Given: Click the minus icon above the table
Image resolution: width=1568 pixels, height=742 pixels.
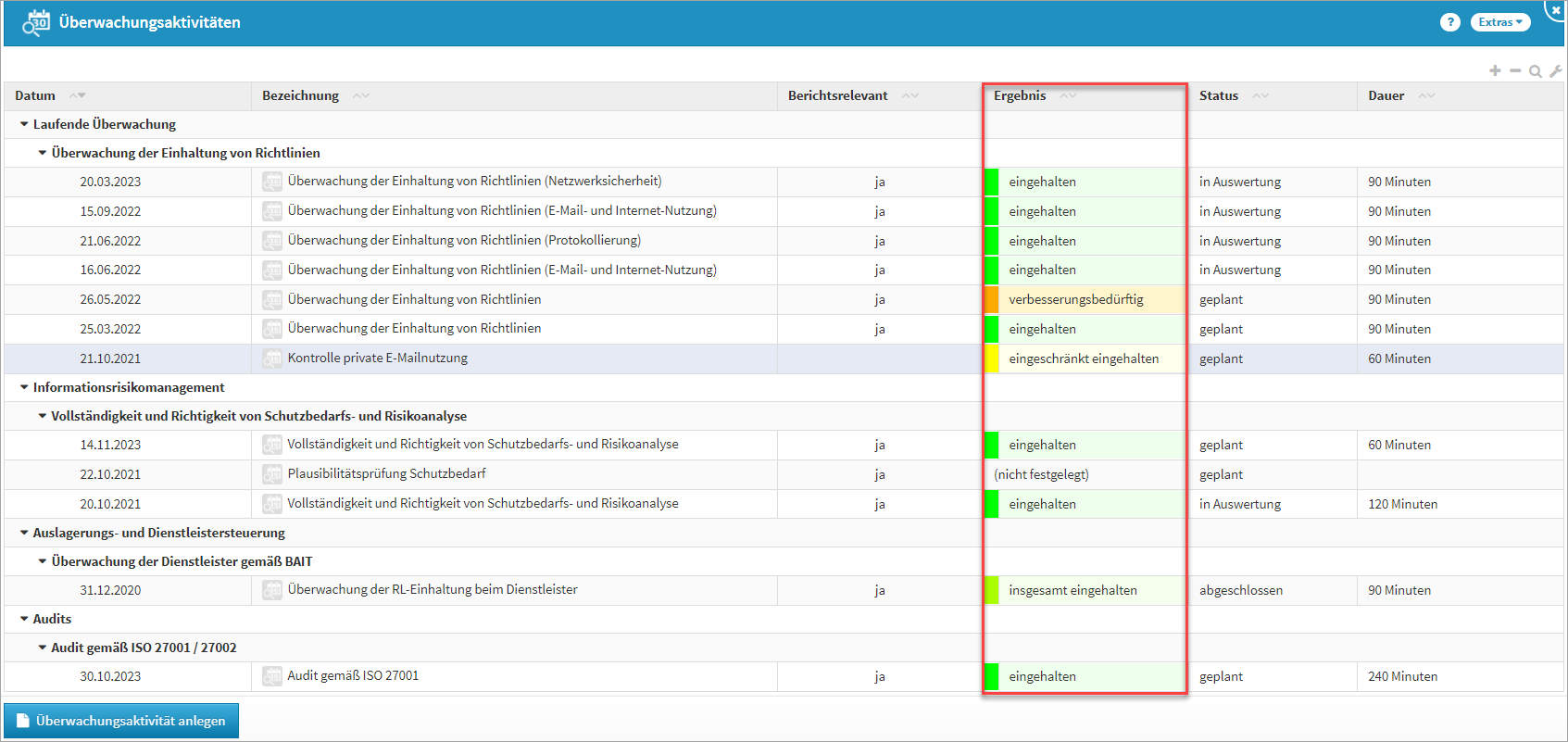Looking at the screenshot, I should pyautogui.click(x=1515, y=70).
